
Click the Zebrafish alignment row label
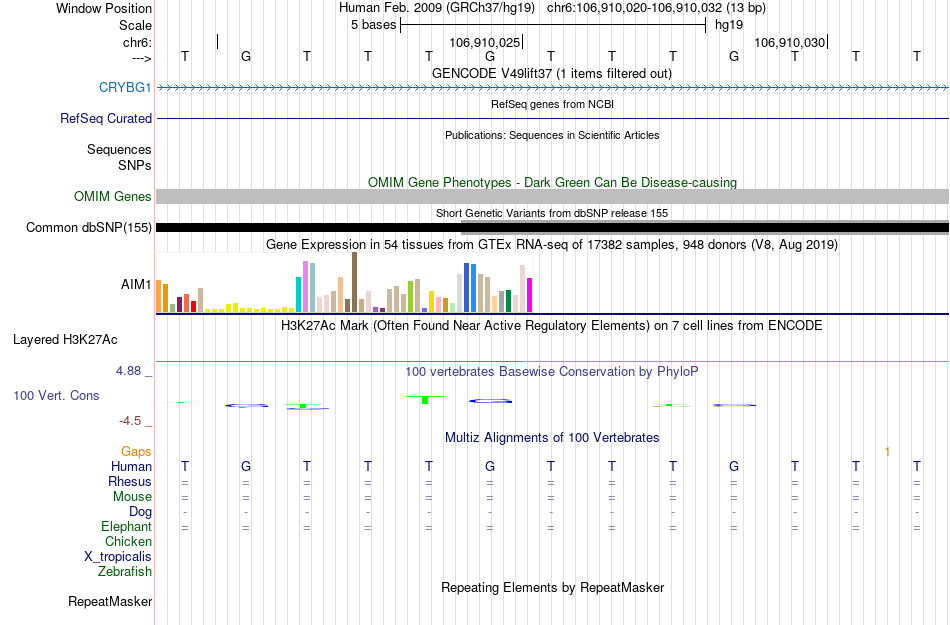click(x=125, y=571)
